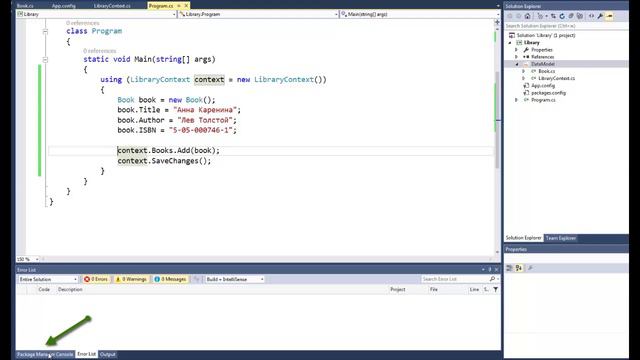Click the Line column header

coord(474,289)
